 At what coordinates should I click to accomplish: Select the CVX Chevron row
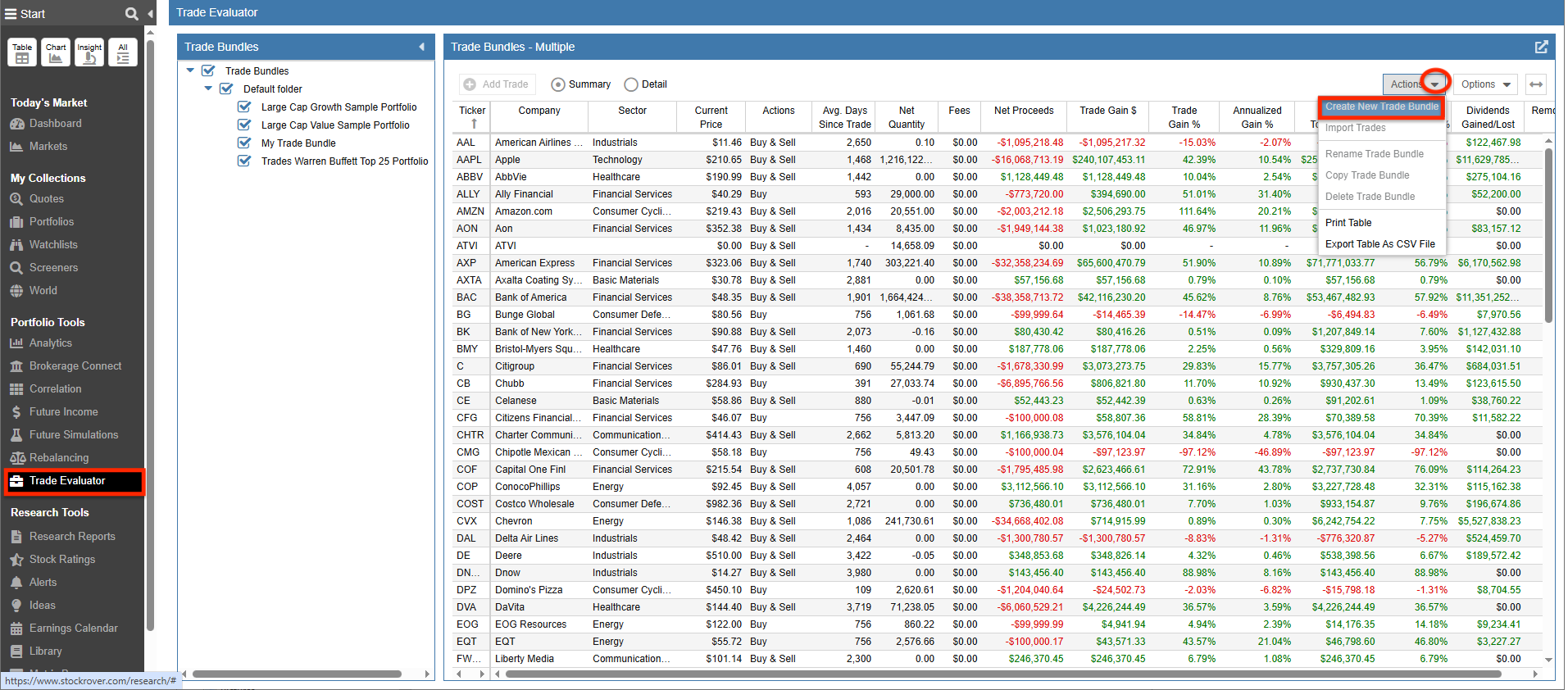[x=997, y=521]
